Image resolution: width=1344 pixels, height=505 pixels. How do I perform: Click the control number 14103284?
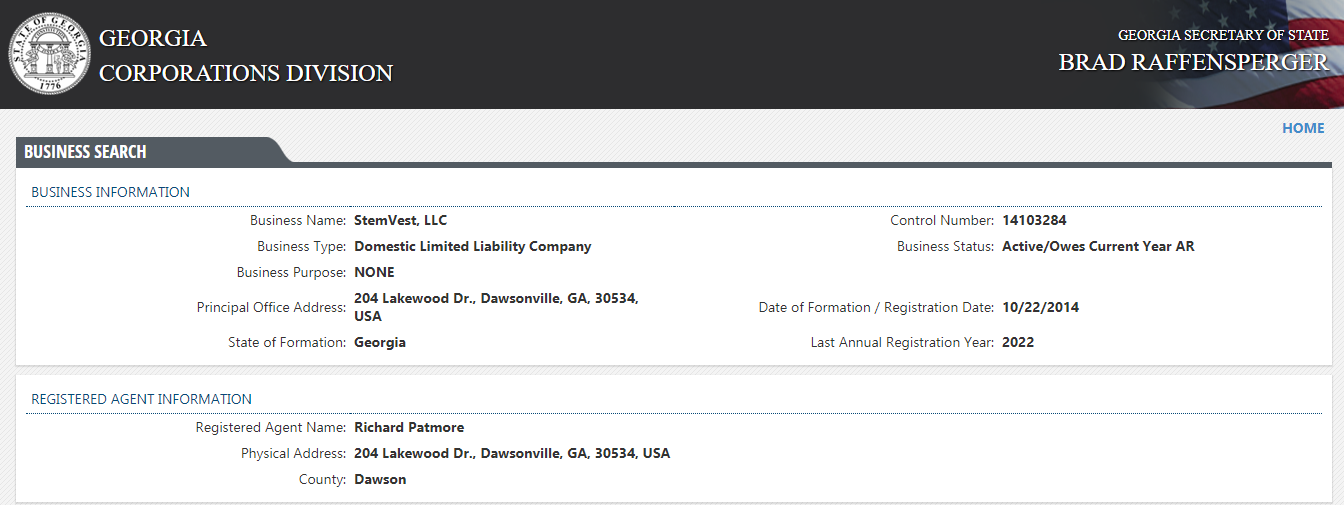coord(1035,220)
